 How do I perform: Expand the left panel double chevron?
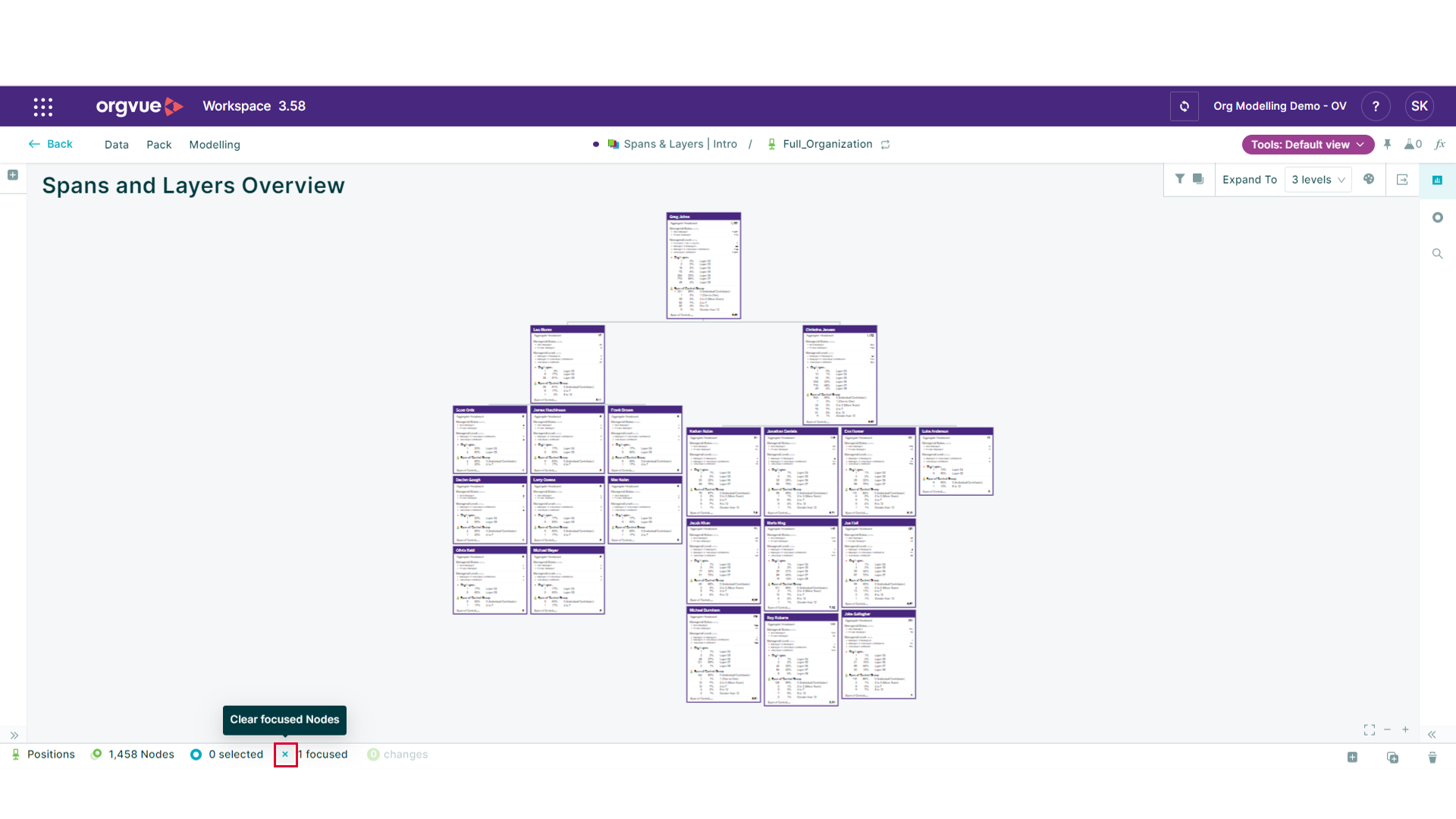tap(14, 736)
